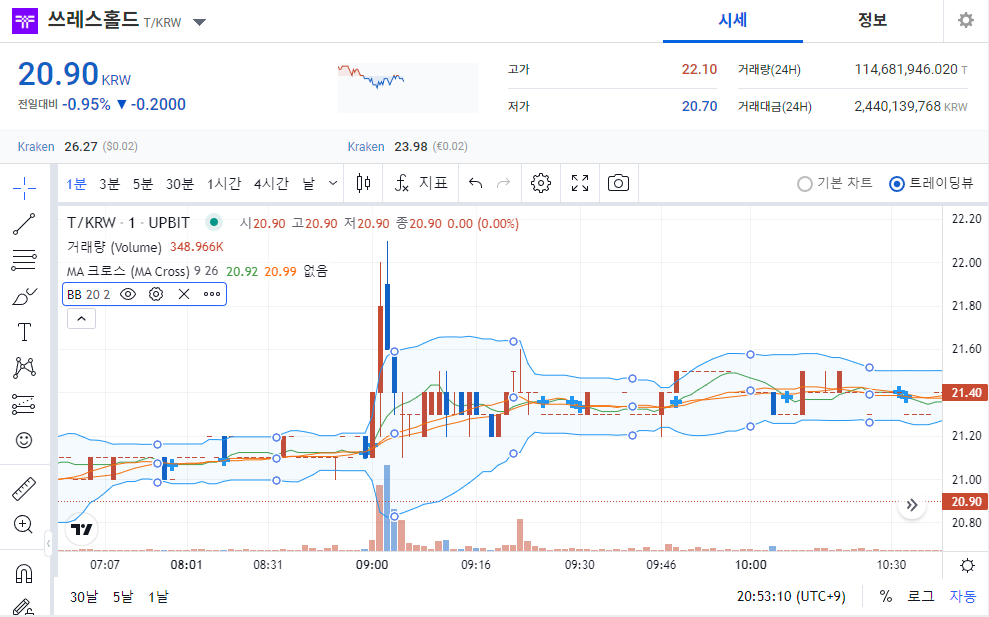Viewport: 989px width, 617px height.
Task: Open timezone at 20:53:10 (UTC+9)
Action: coord(791,596)
